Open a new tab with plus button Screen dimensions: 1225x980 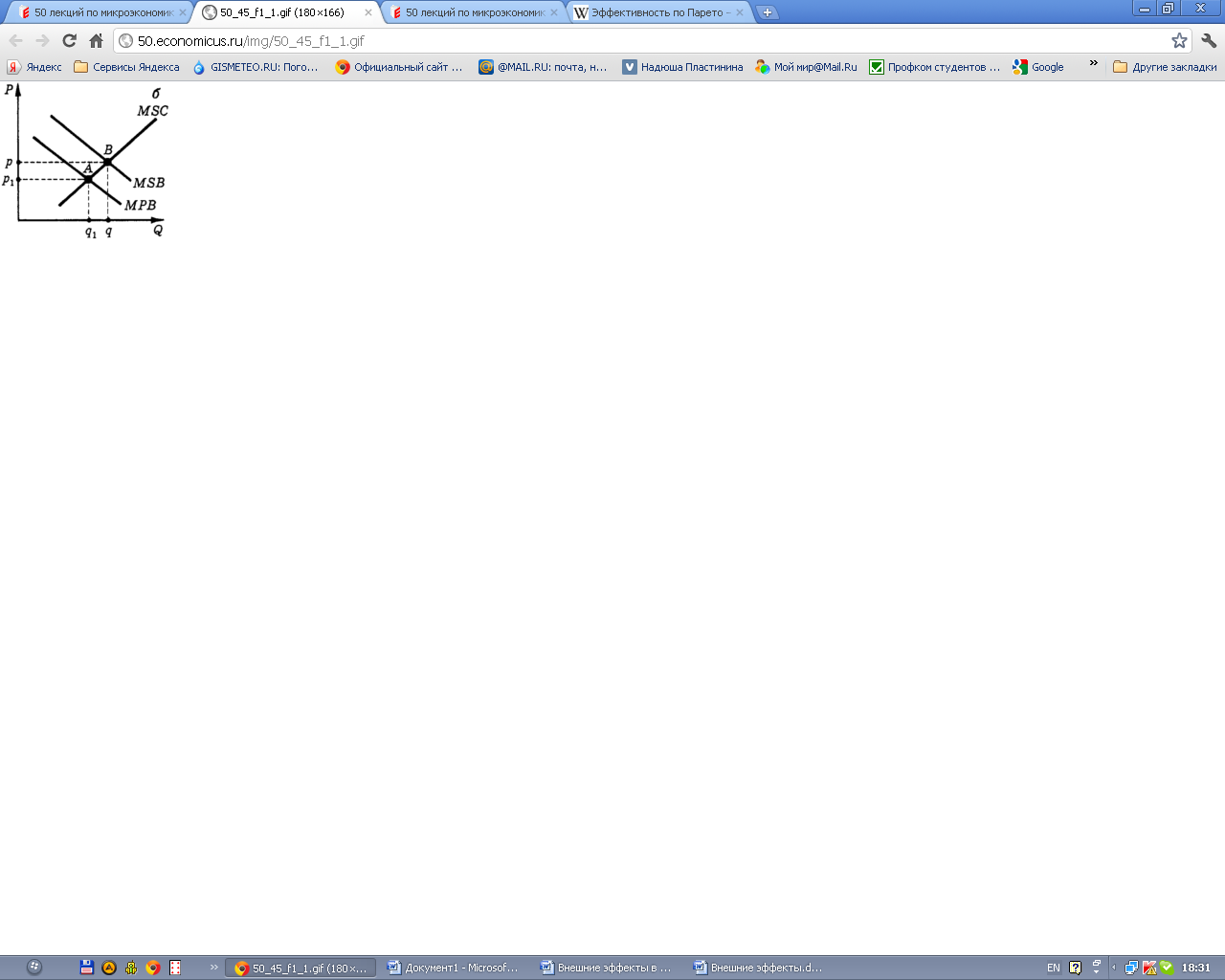[768, 12]
